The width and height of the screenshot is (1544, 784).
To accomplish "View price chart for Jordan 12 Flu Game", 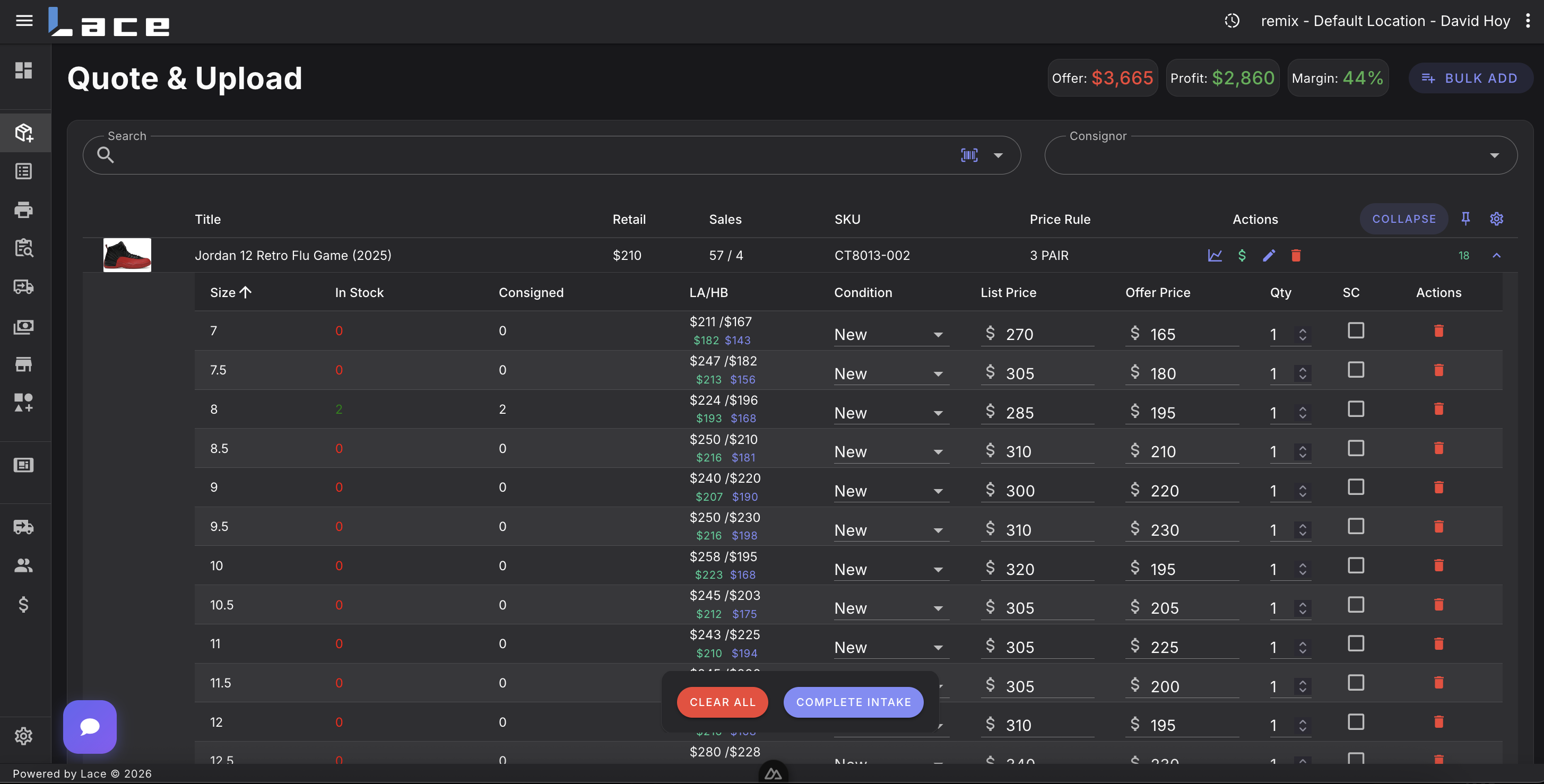I will [x=1215, y=256].
